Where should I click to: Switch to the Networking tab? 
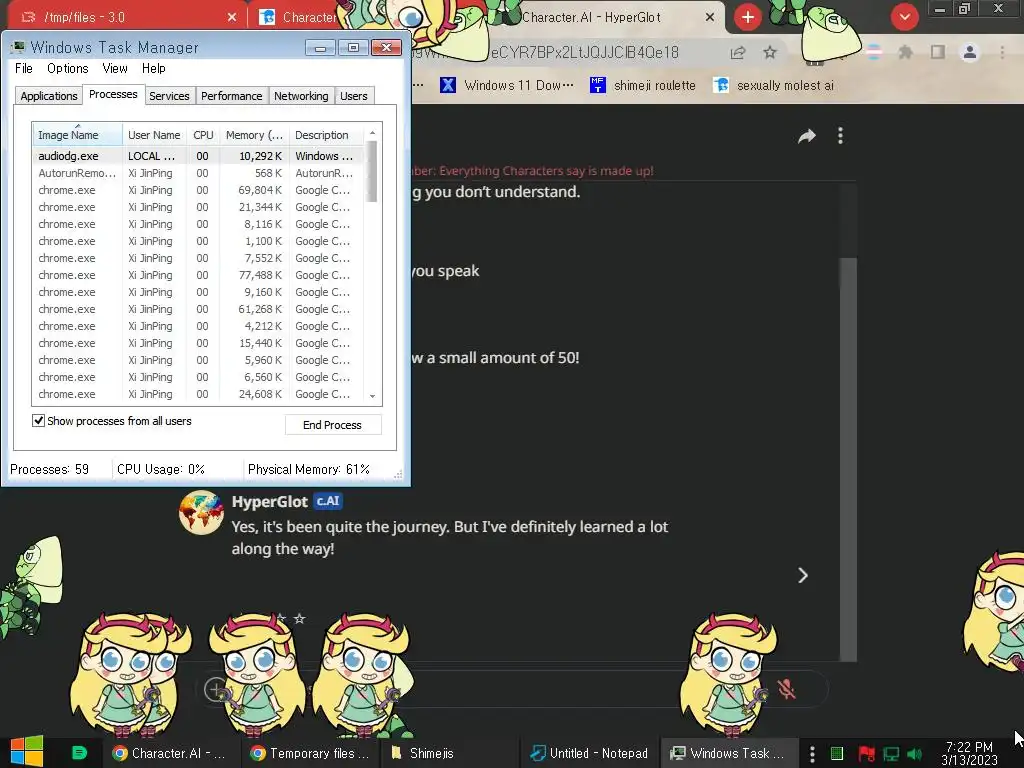pyautogui.click(x=301, y=96)
